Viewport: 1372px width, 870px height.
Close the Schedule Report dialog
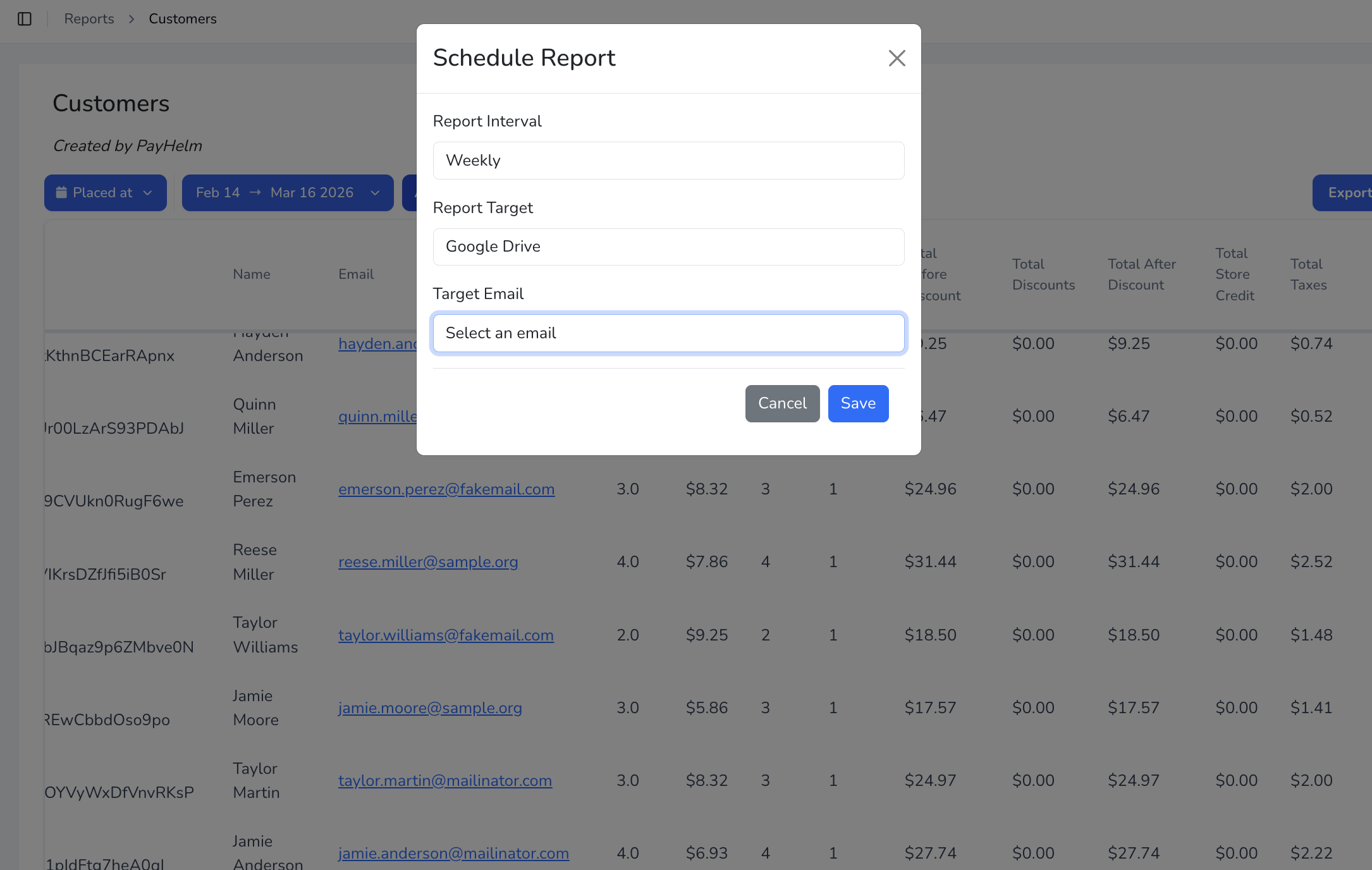pos(897,58)
